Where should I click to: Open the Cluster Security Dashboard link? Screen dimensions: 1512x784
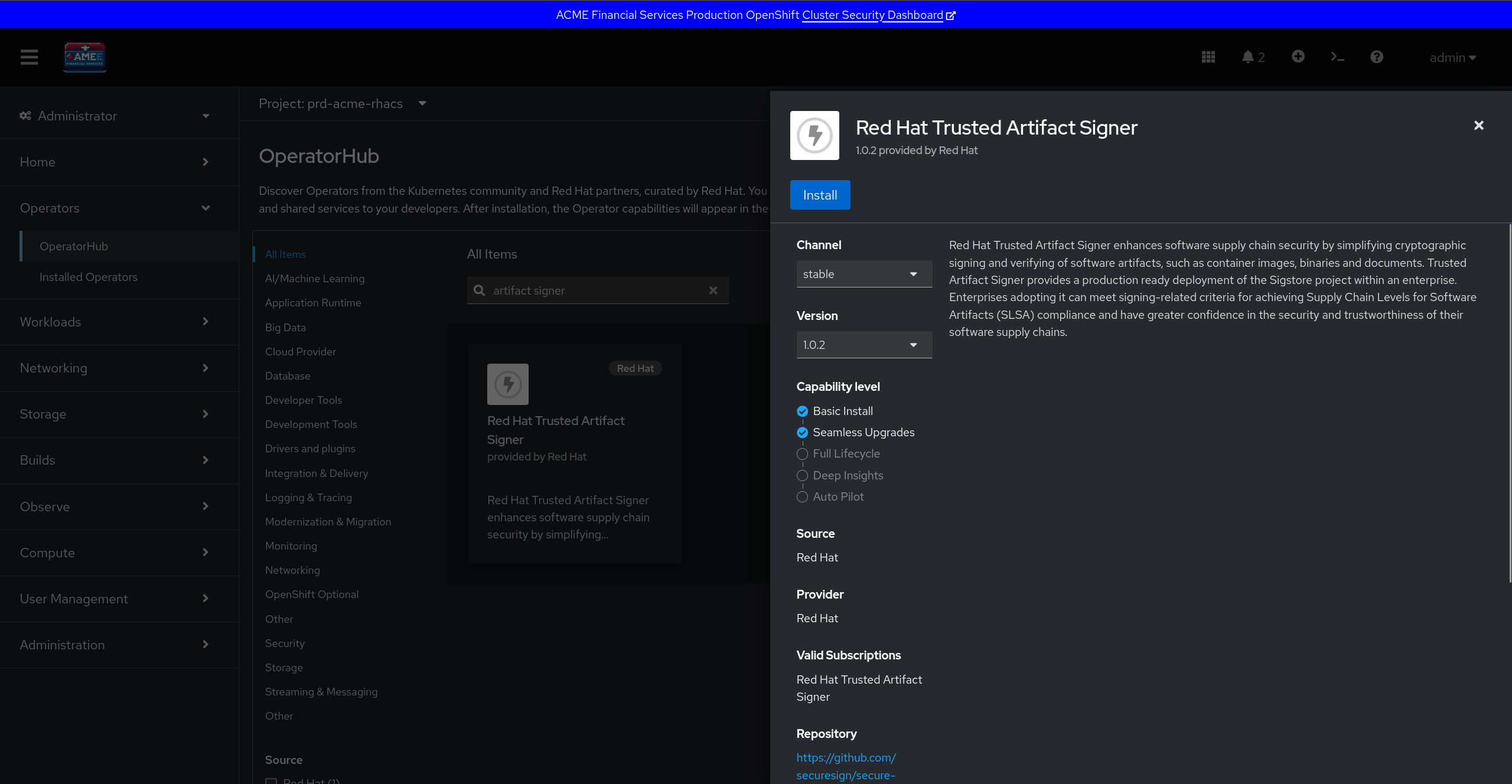(x=872, y=15)
